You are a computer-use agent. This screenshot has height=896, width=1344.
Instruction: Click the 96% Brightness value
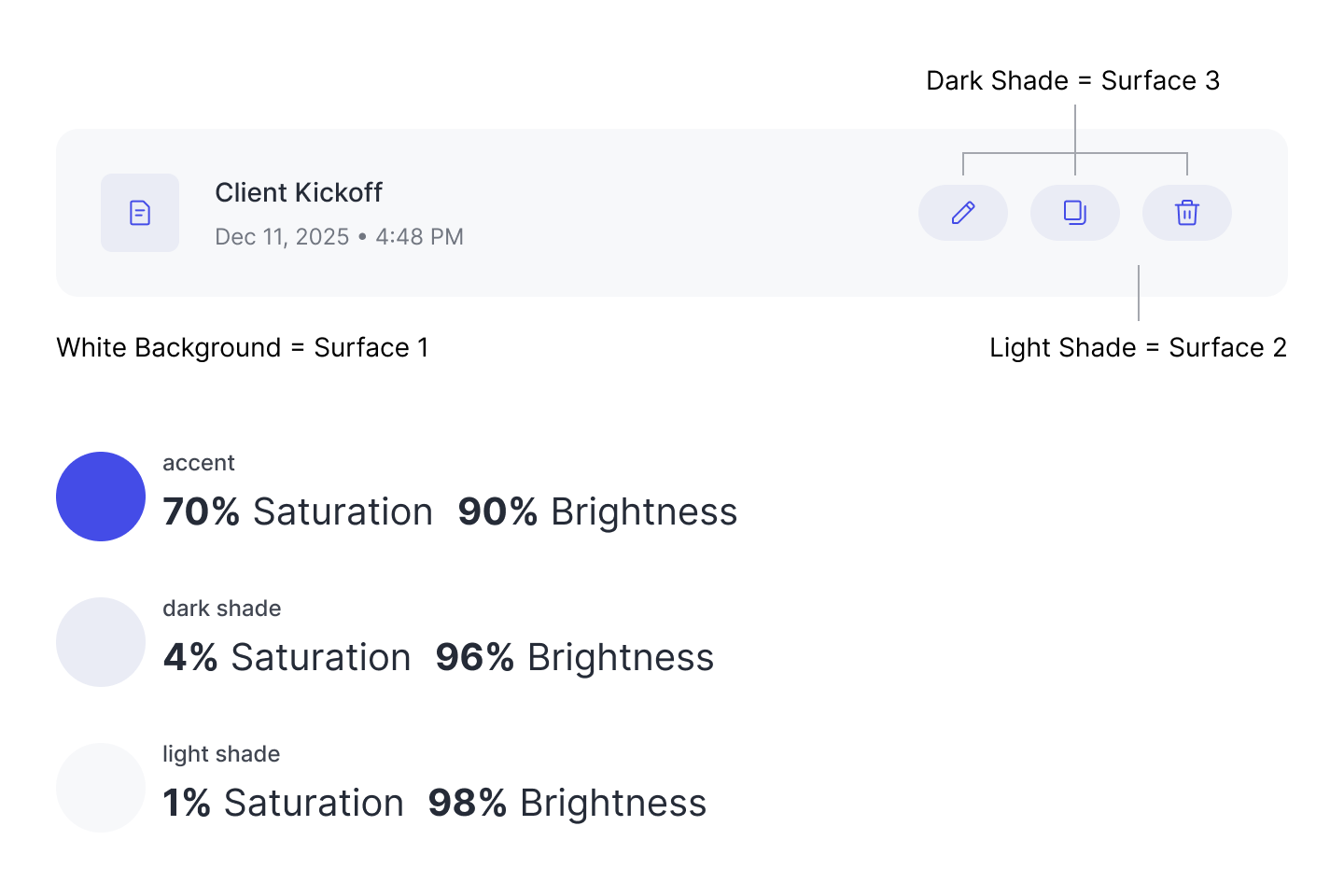tap(574, 658)
